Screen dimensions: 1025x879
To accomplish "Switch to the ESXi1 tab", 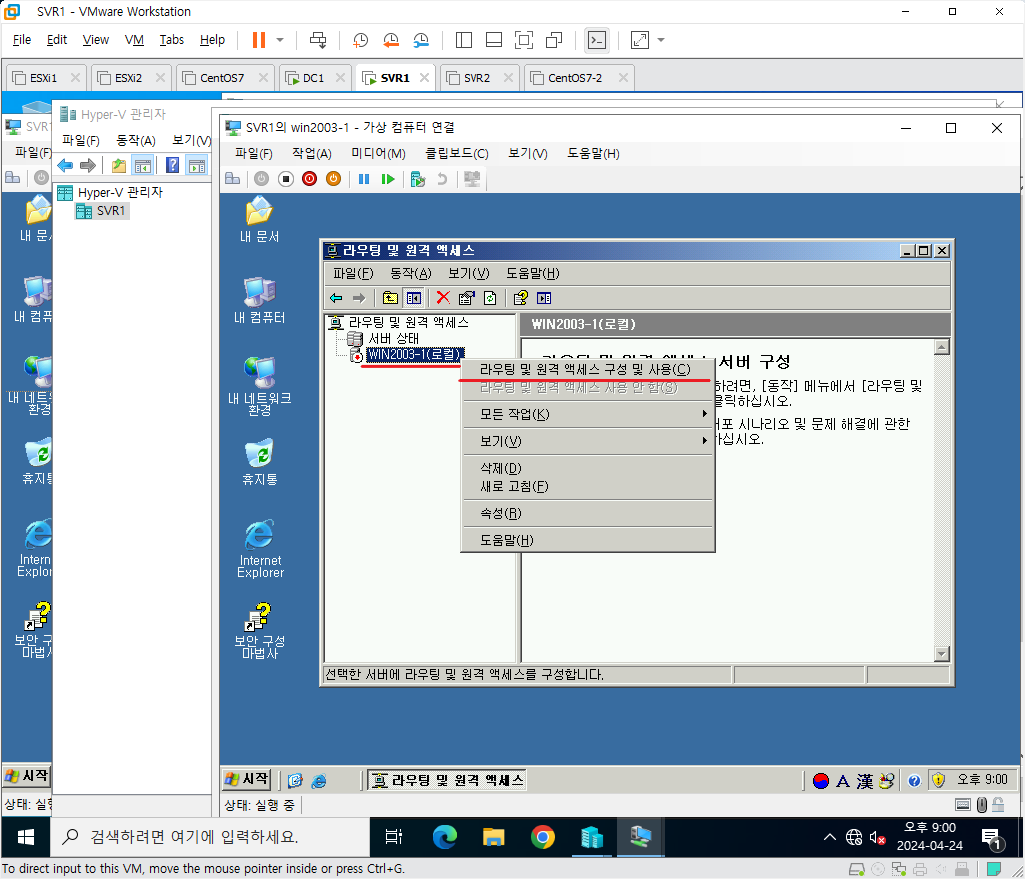I will point(43,78).
